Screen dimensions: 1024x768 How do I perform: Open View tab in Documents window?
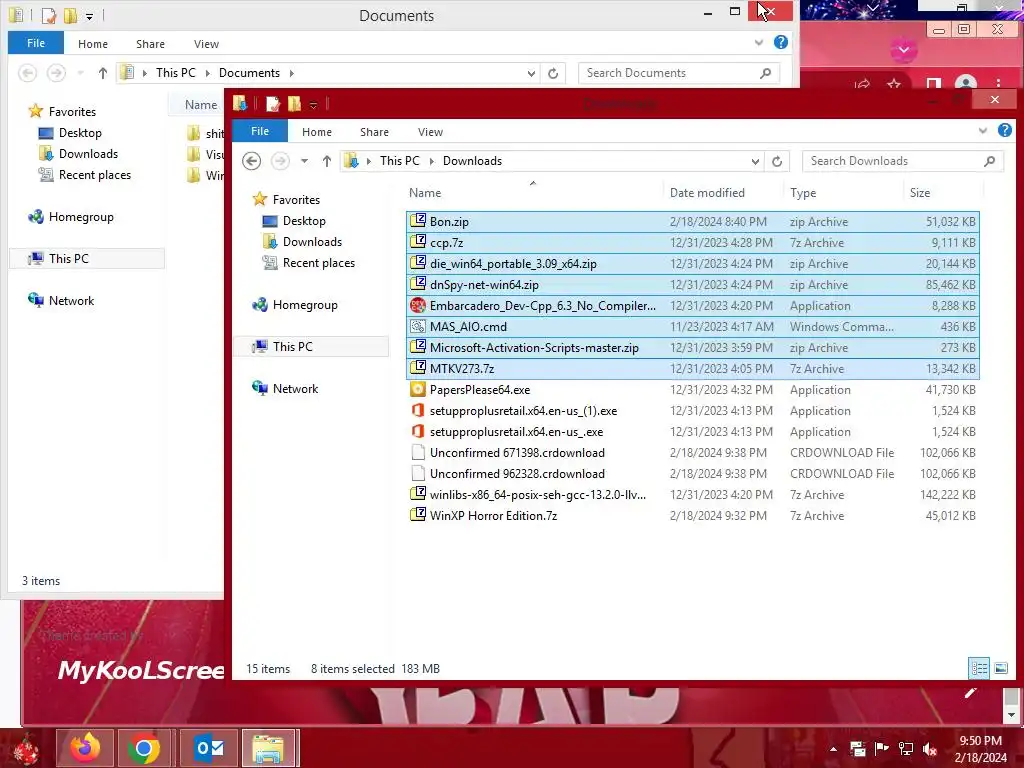tap(206, 44)
